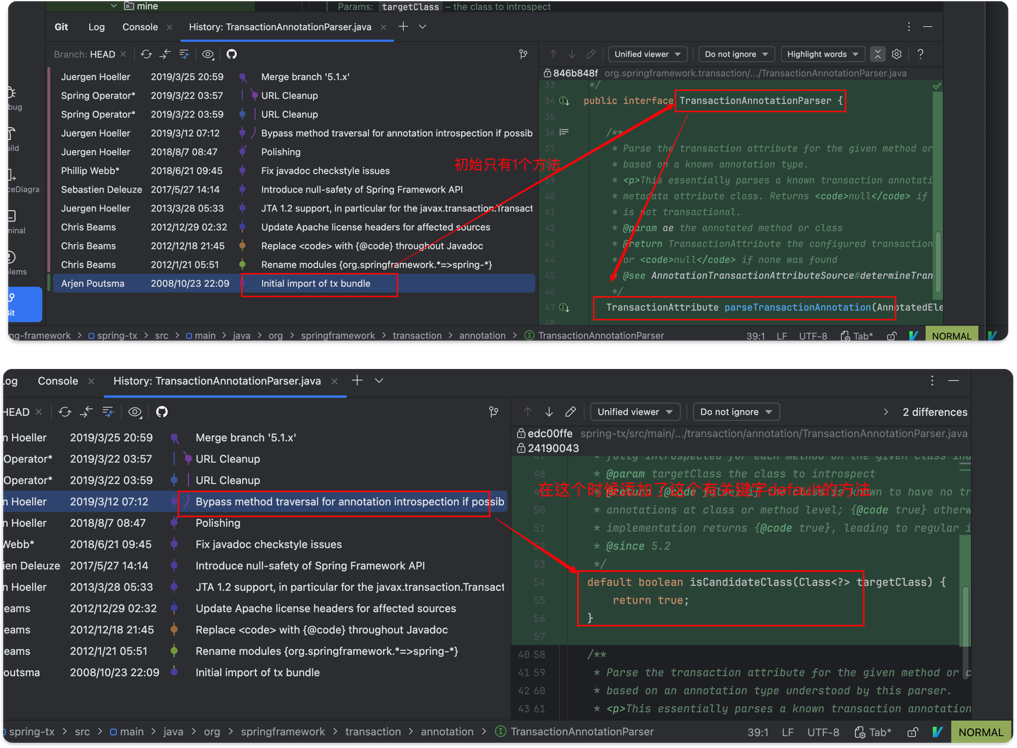Screen dimensions: 1017x748
Task: Click the UTF-8 encoding in the lower status bar
Action: 823,732
